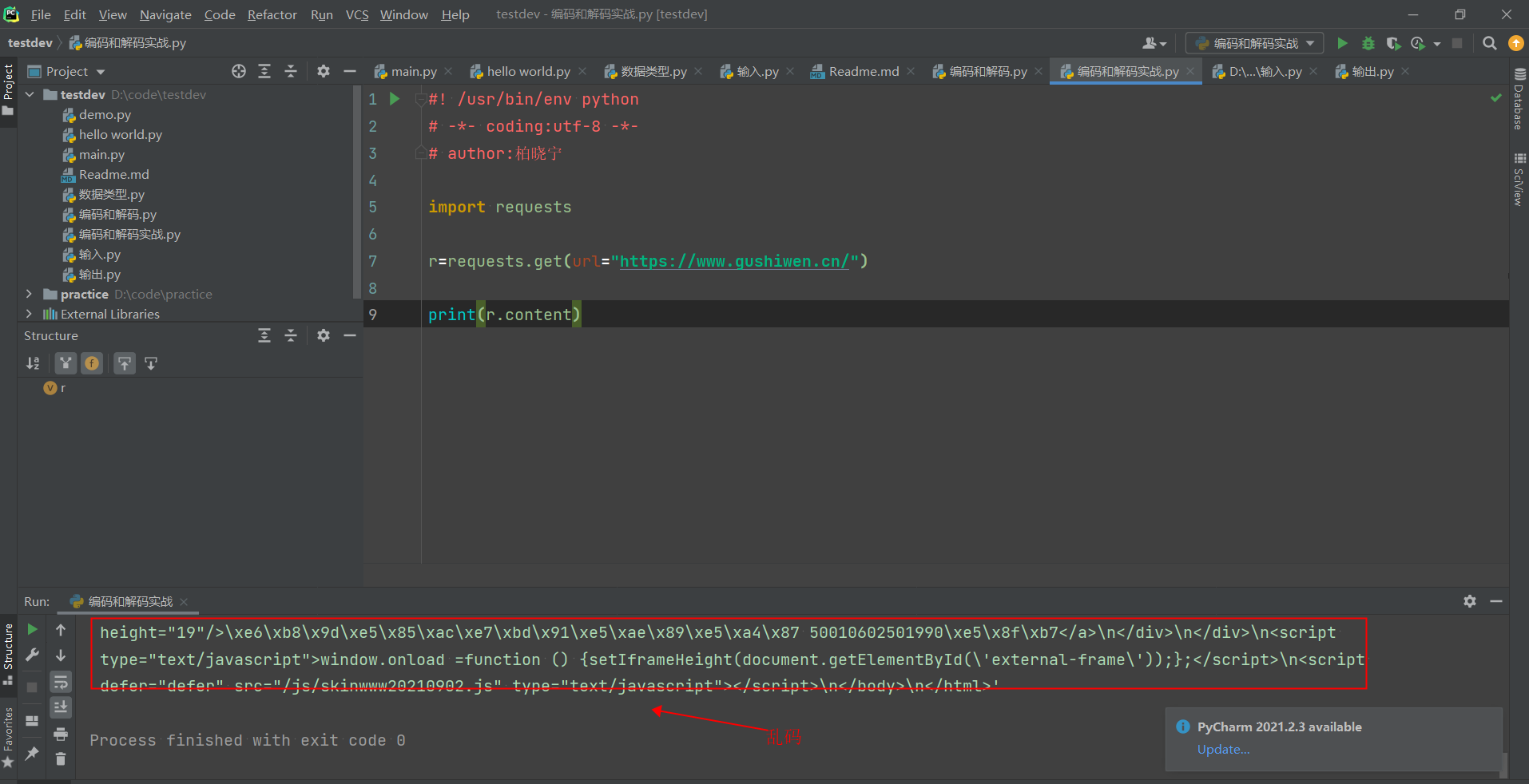Toggle Sort Alphabetically in the Structure panel

click(x=33, y=363)
